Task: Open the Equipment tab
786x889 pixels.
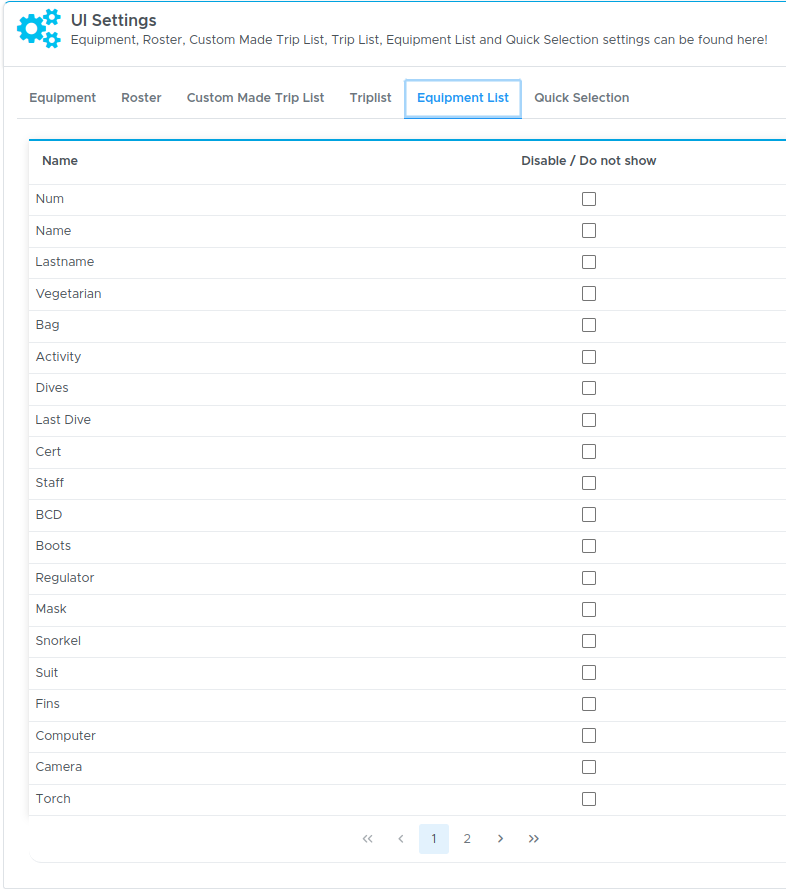Action: (x=62, y=98)
